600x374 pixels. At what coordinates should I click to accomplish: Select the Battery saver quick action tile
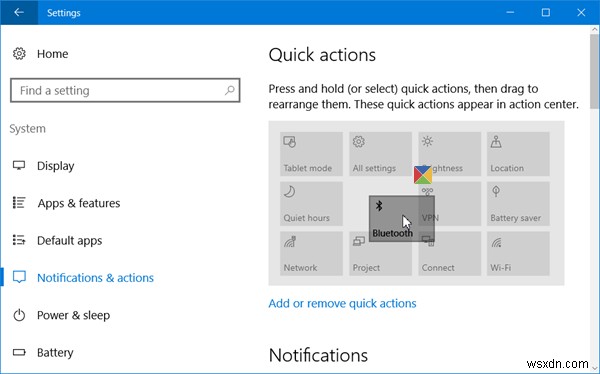tap(518, 204)
